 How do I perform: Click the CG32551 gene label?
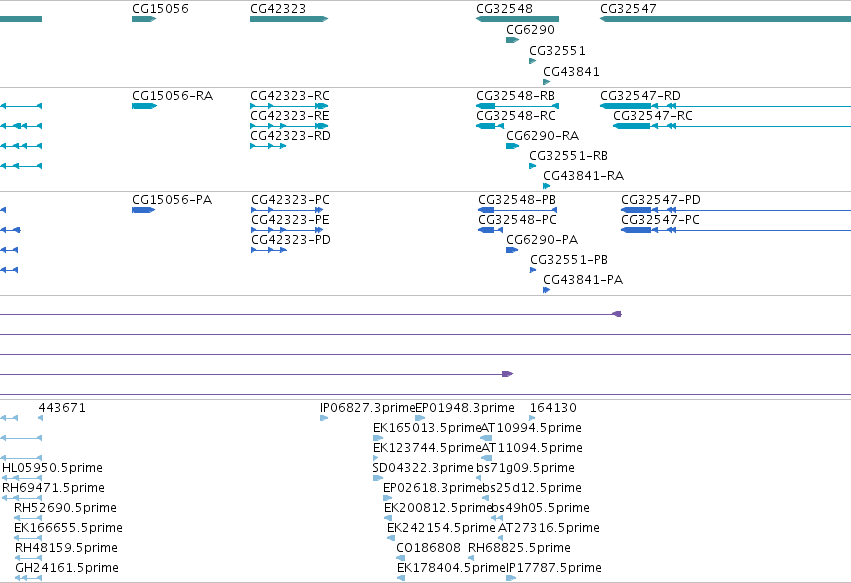pyautogui.click(x=557, y=50)
